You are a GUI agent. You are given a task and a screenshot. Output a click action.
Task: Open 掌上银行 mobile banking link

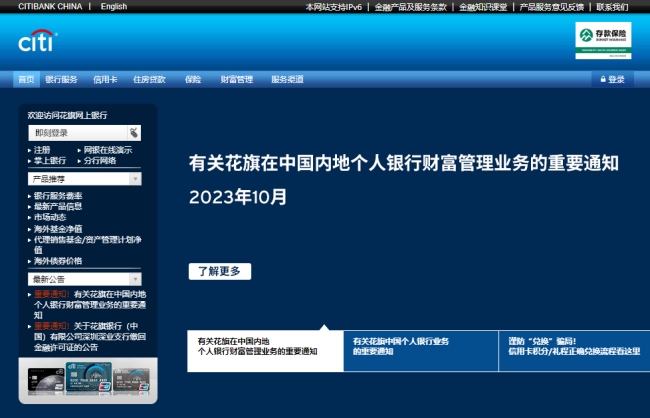coord(50,160)
